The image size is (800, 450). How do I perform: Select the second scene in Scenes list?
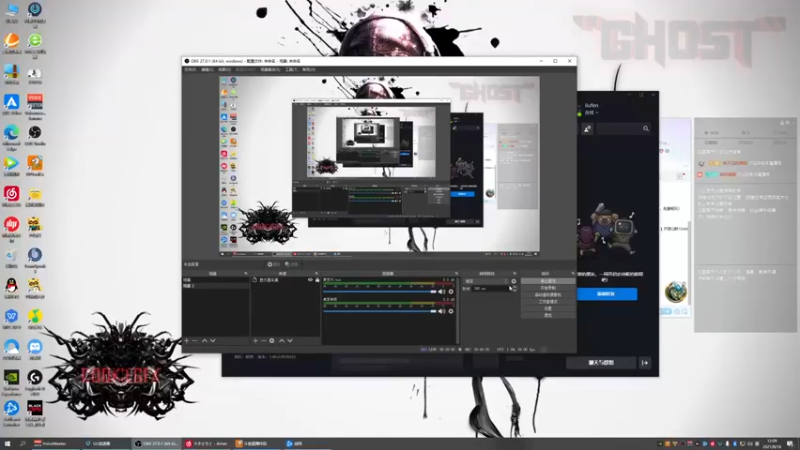pyautogui.click(x=216, y=286)
